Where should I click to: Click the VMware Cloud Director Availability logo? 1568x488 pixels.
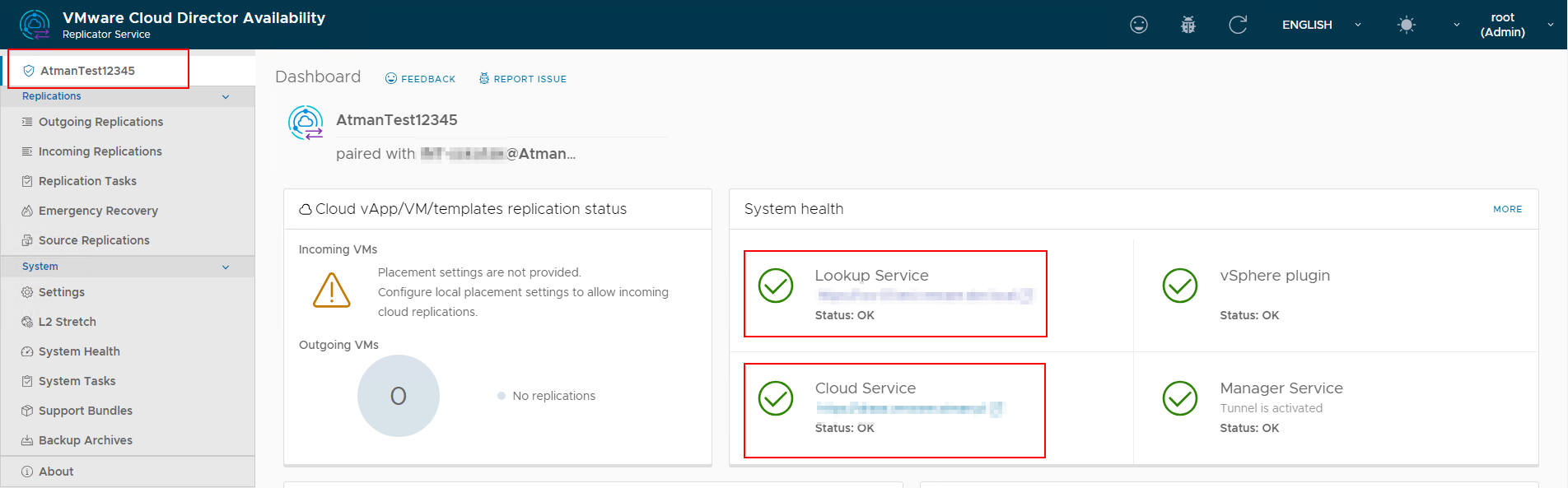(35, 25)
